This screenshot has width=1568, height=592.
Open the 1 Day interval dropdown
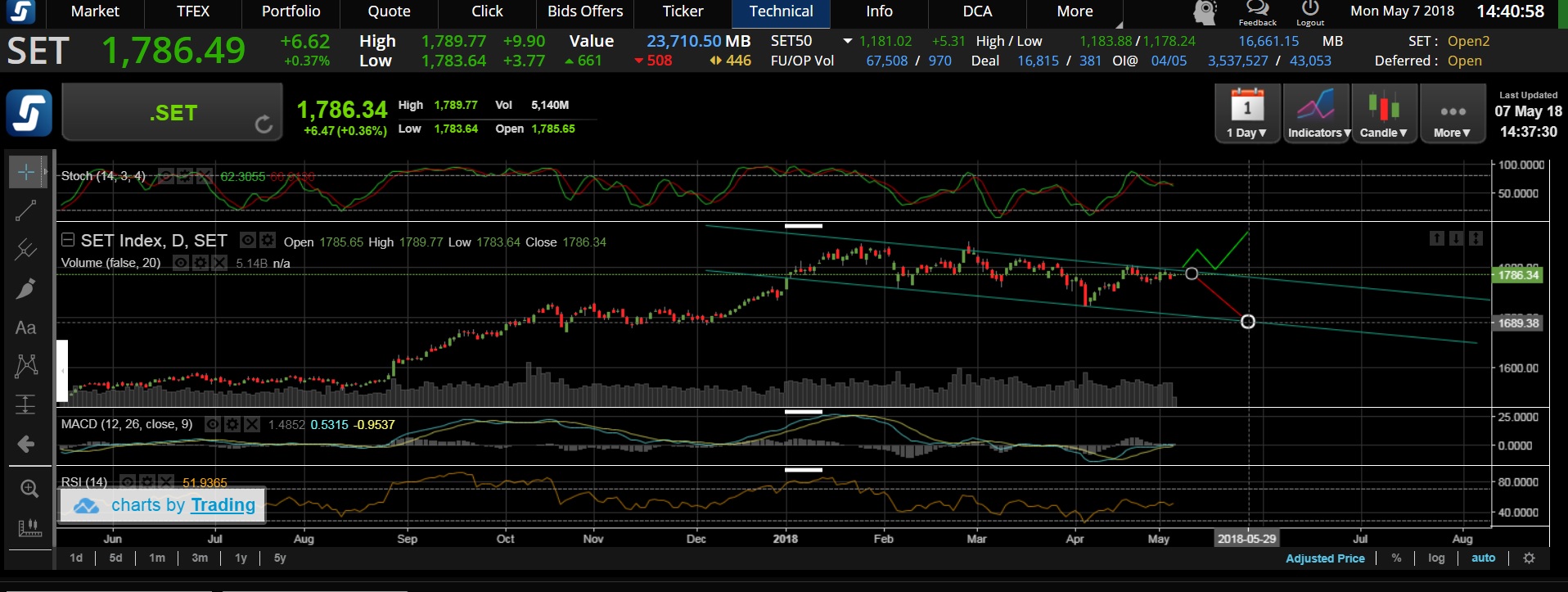[1246, 115]
